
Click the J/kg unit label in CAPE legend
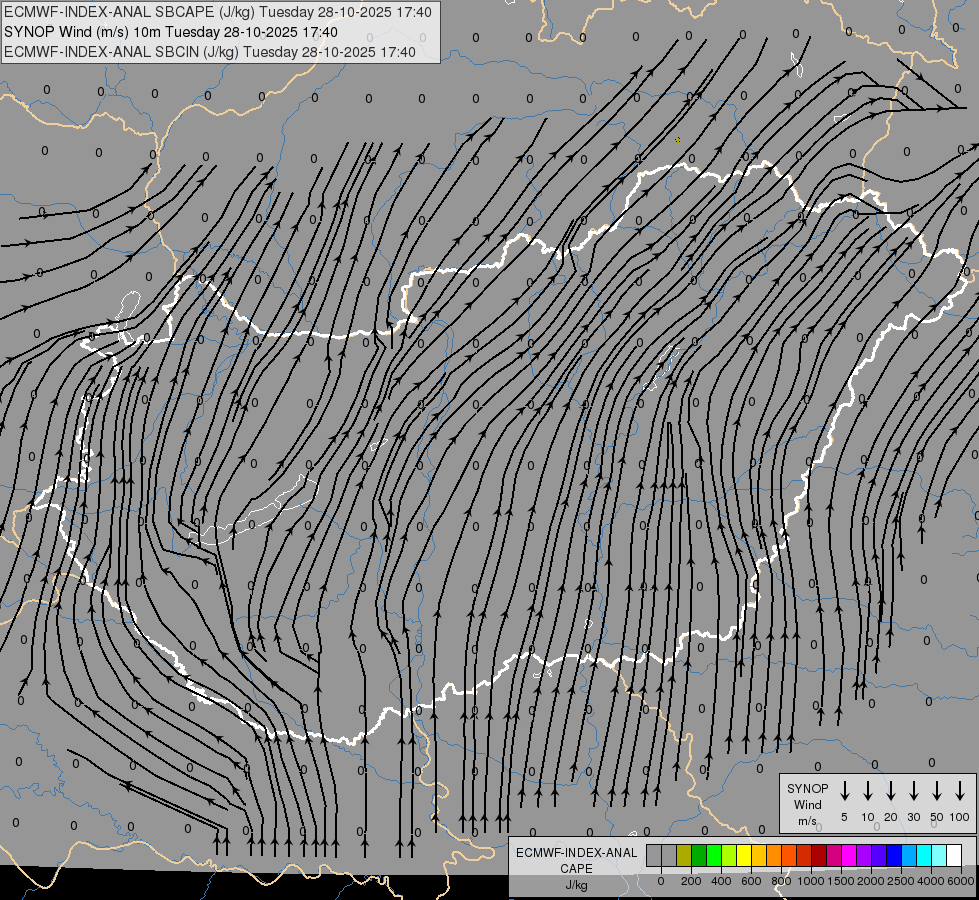[576, 885]
